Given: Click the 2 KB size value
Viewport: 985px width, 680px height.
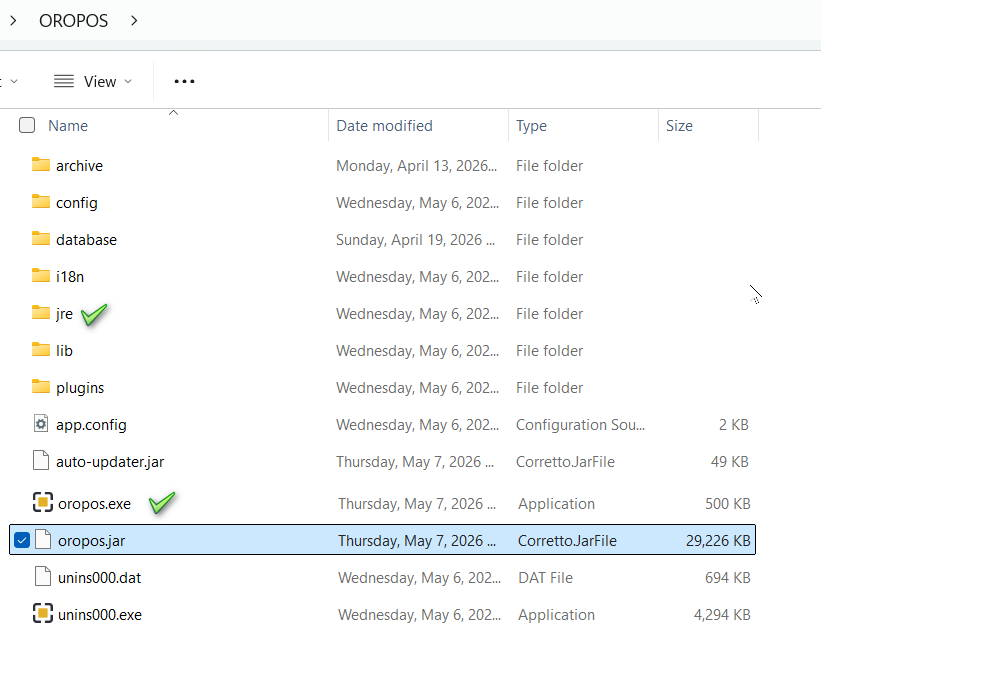Looking at the screenshot, I should pyautogui.click(x=734, y=425).
